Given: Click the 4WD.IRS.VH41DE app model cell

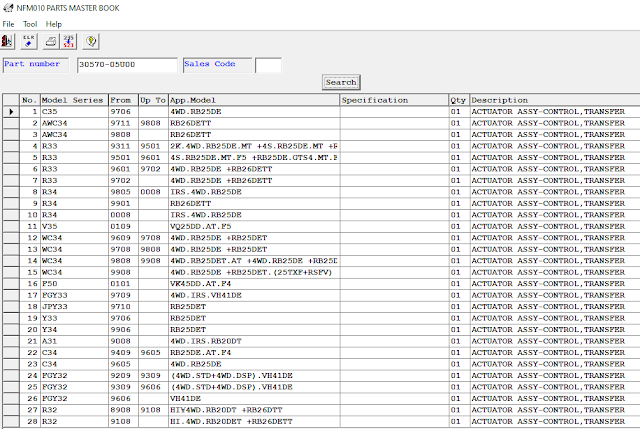Looking at the screenshot, I should 254,295.
